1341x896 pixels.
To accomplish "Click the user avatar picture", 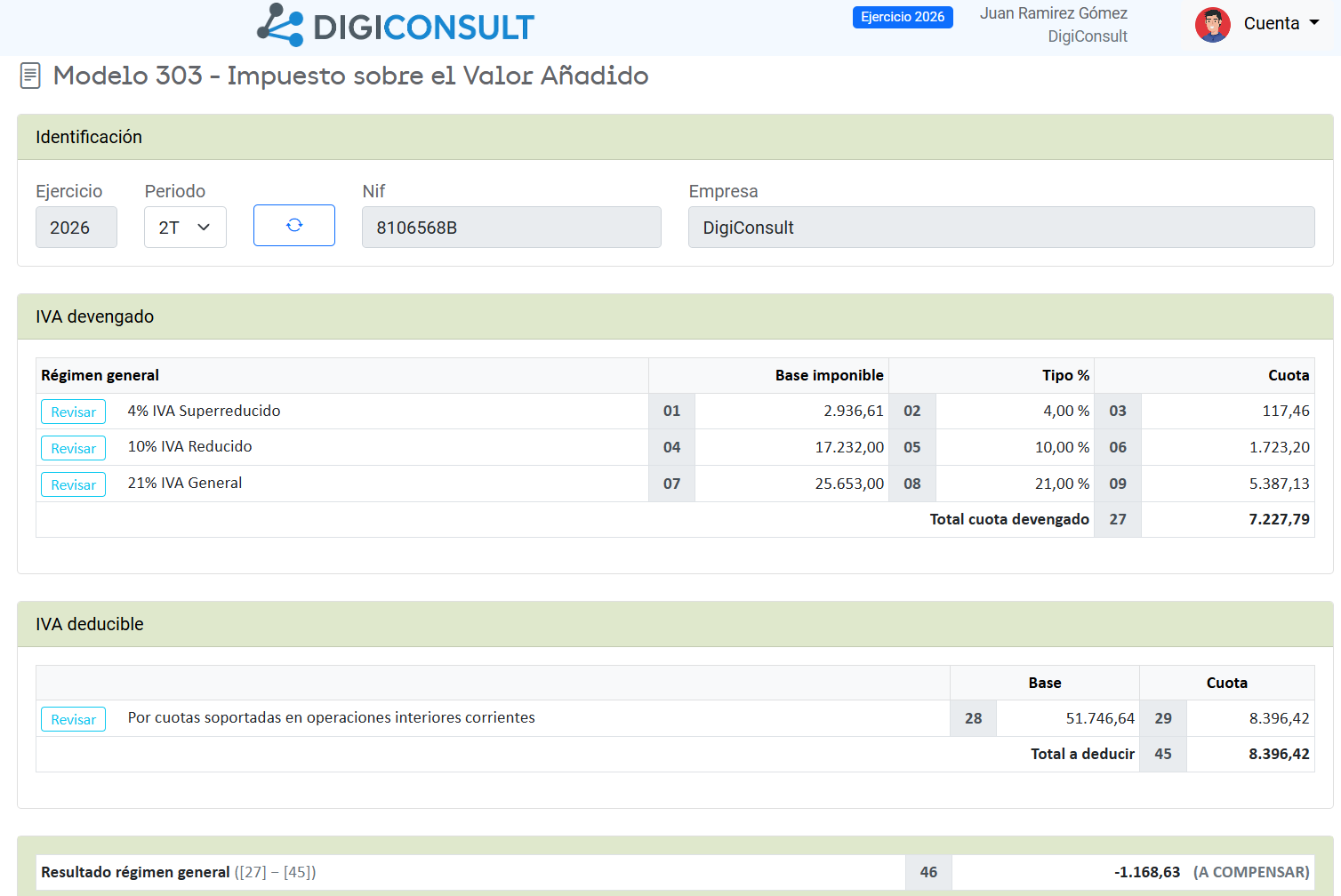I will tap(1213, 25).
